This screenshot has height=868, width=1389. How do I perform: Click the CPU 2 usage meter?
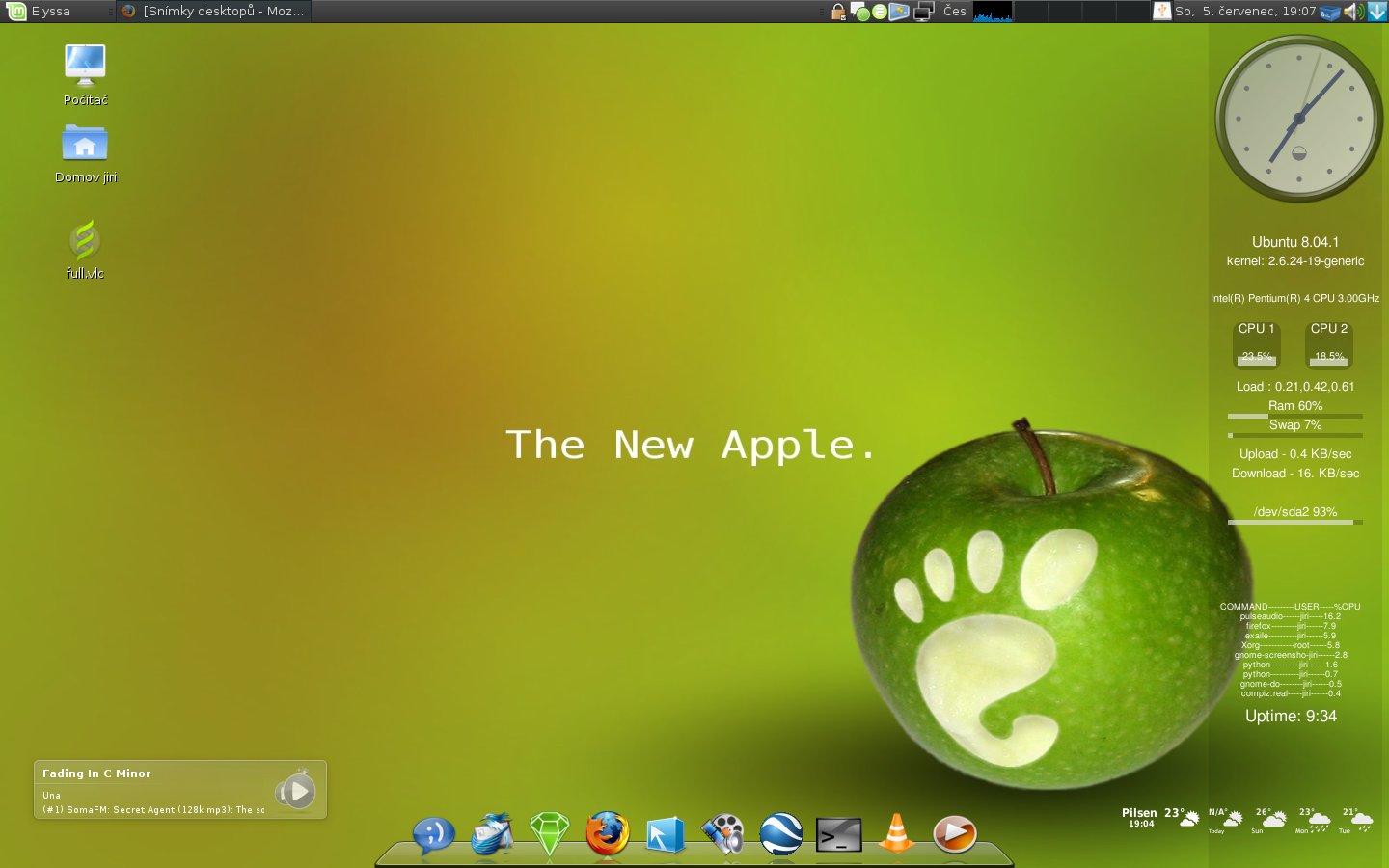(1329, 345)
